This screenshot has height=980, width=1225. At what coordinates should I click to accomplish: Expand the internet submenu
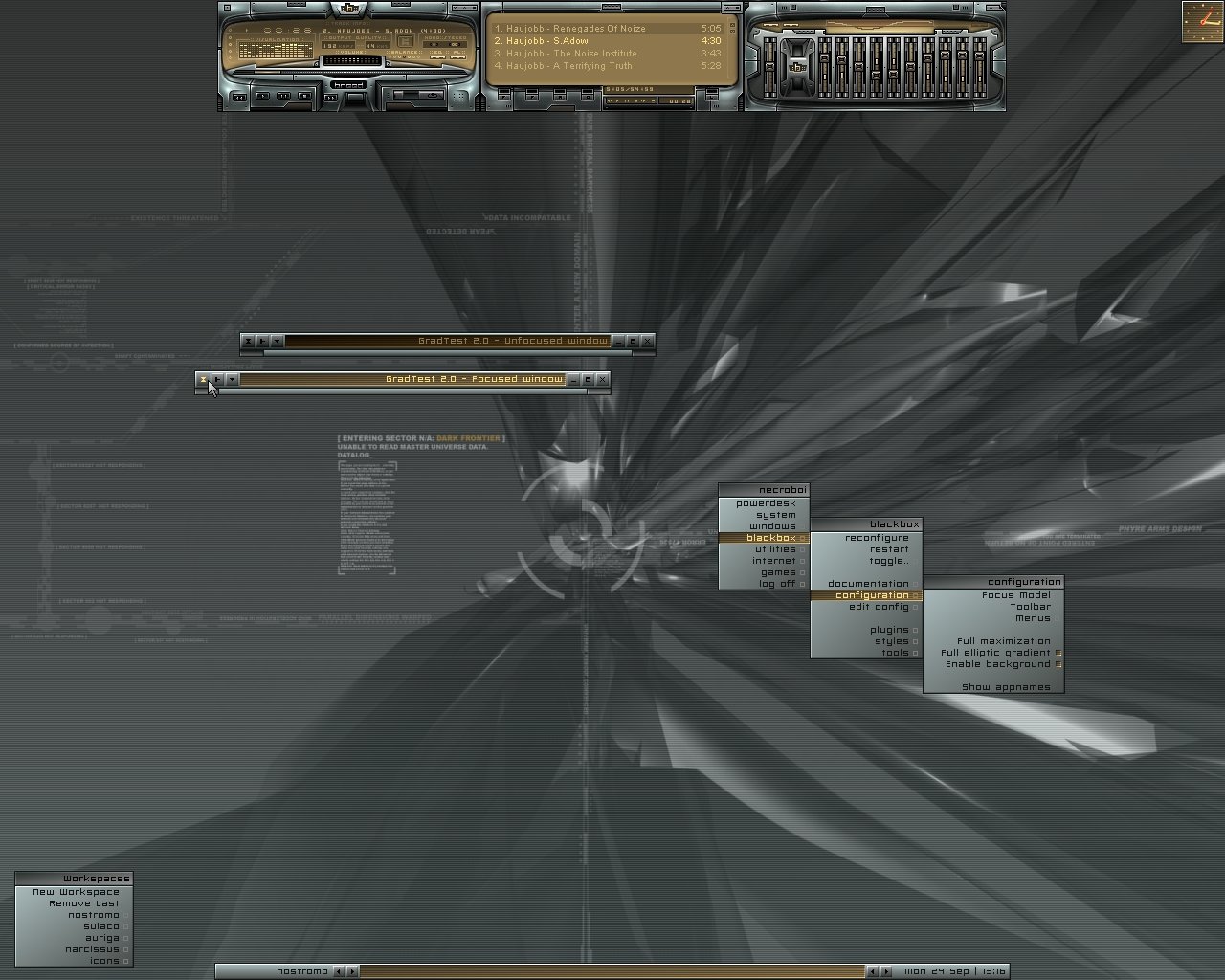765,561
